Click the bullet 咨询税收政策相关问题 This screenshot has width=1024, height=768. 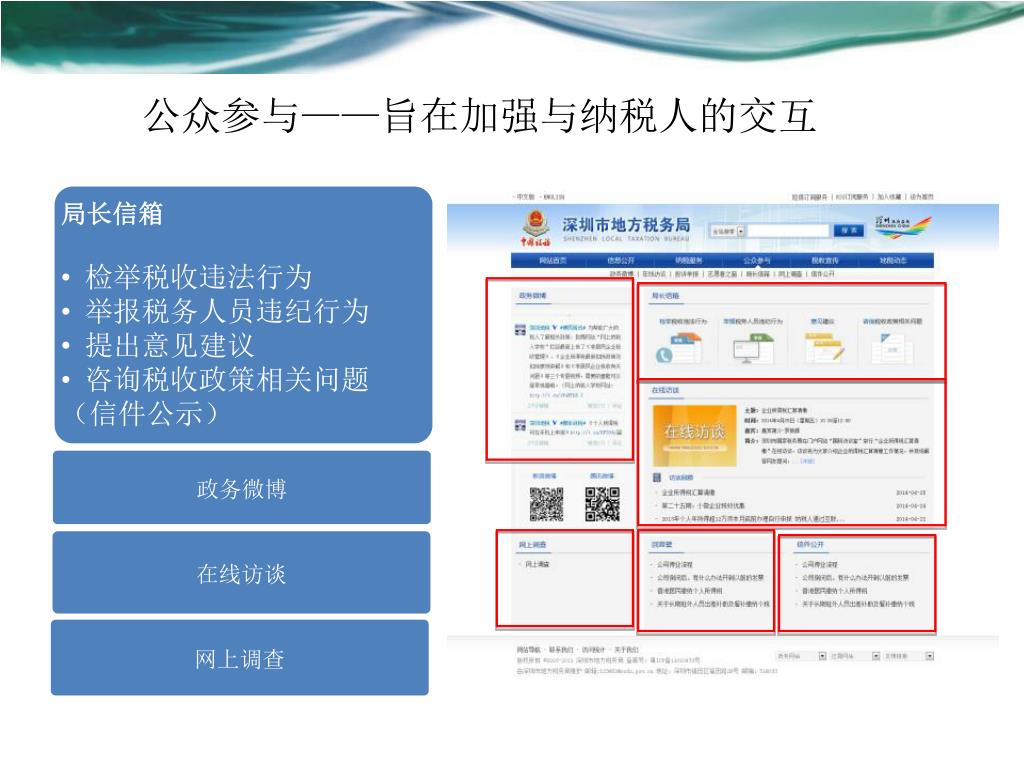point(227,379)
